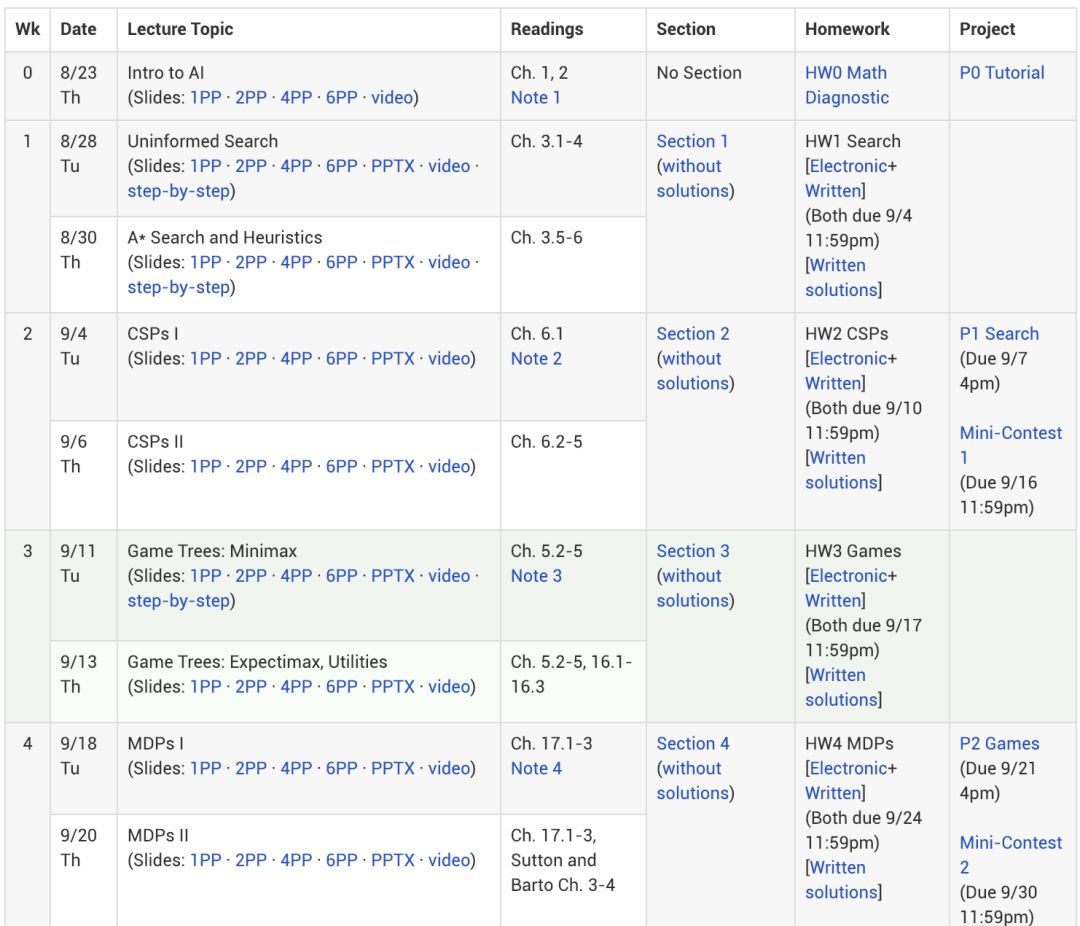Open the P2 Games project
1080x926 pixels.
coord(999,743)
